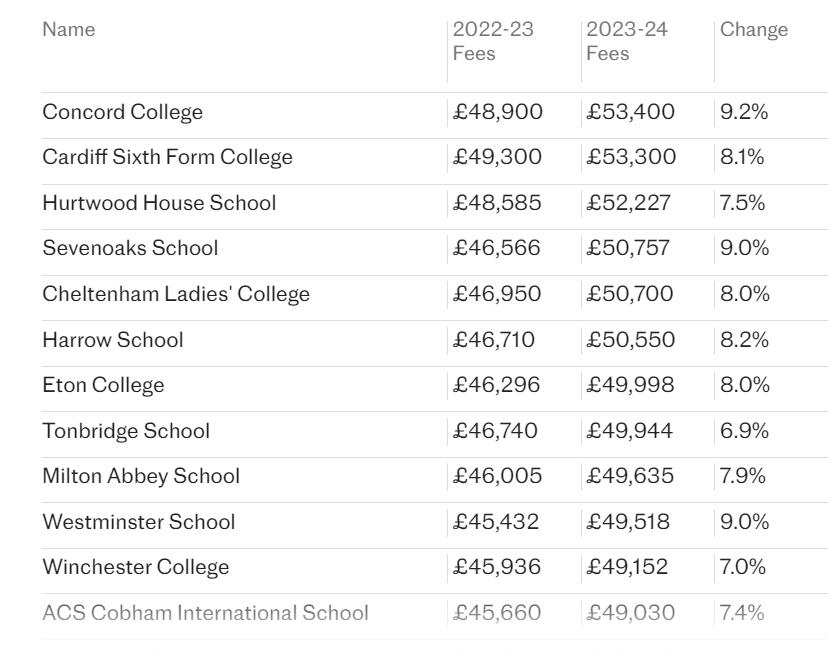
Task: Click the Name column header
Action: (69, 30)
